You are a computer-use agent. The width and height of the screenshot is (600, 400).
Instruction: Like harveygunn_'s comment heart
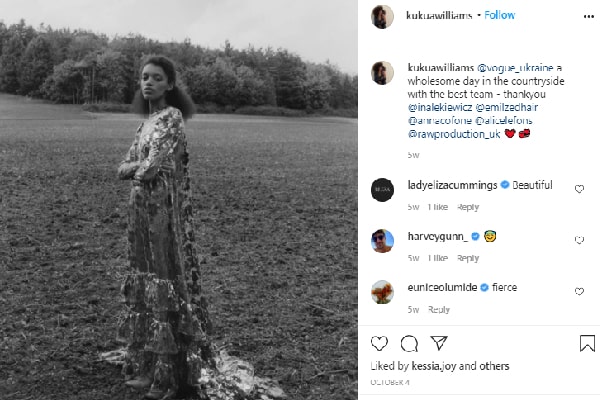(x=579, y=240)
